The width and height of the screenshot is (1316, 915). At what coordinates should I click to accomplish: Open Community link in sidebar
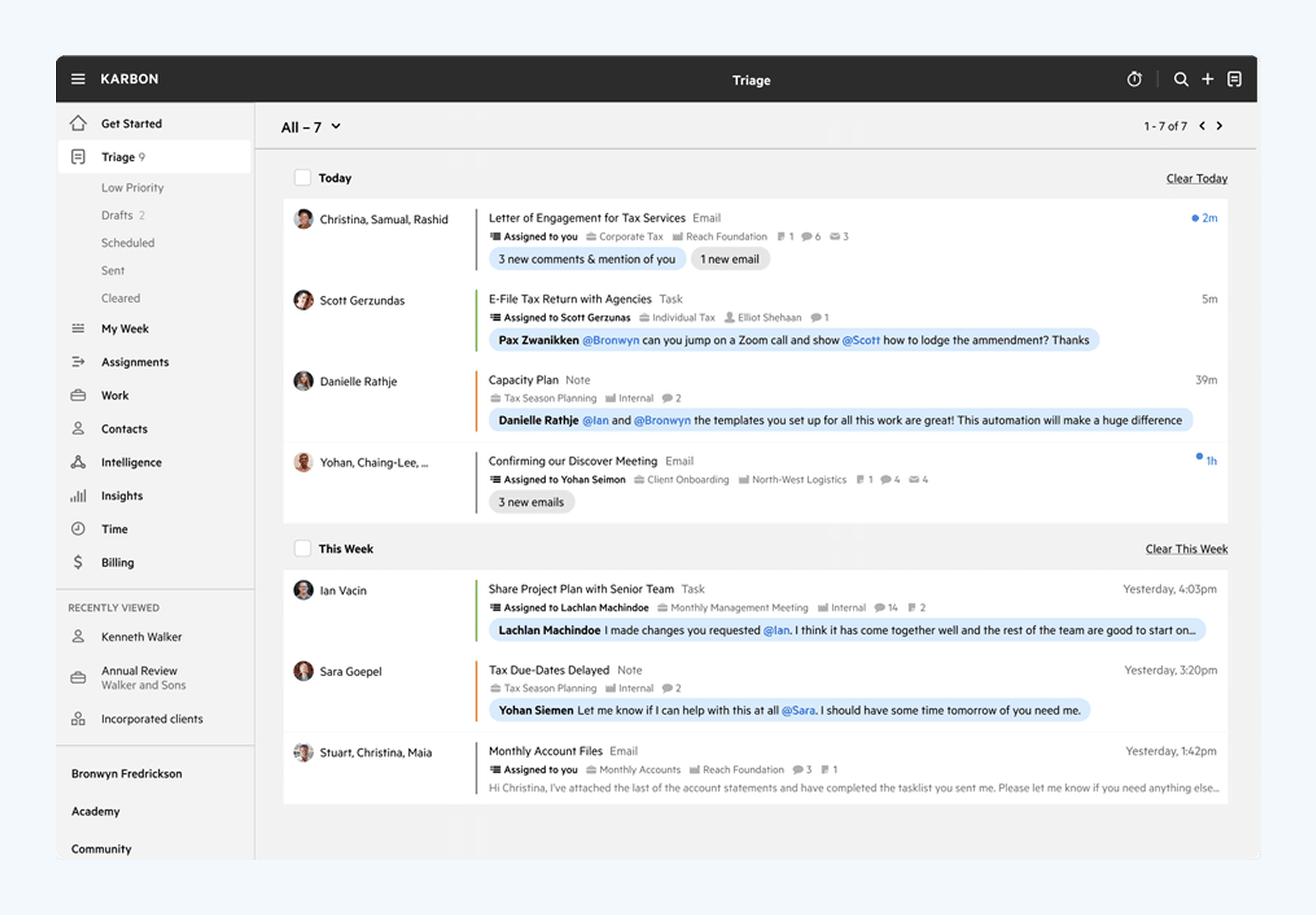[x=101, y=849]
